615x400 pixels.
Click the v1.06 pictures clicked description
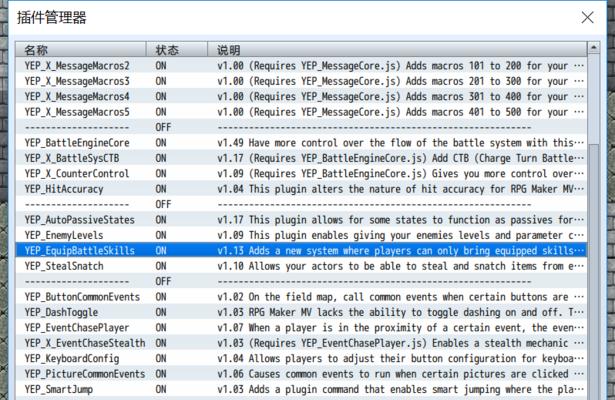400,374
